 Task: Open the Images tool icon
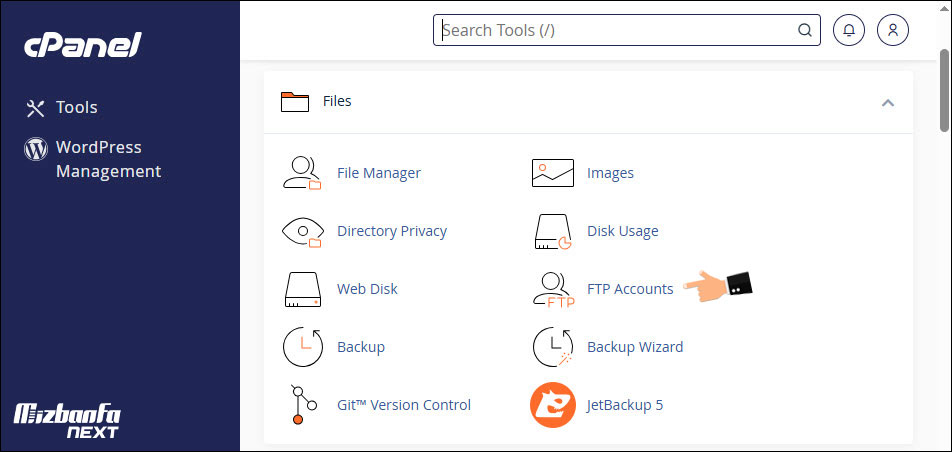pos(552,173)
